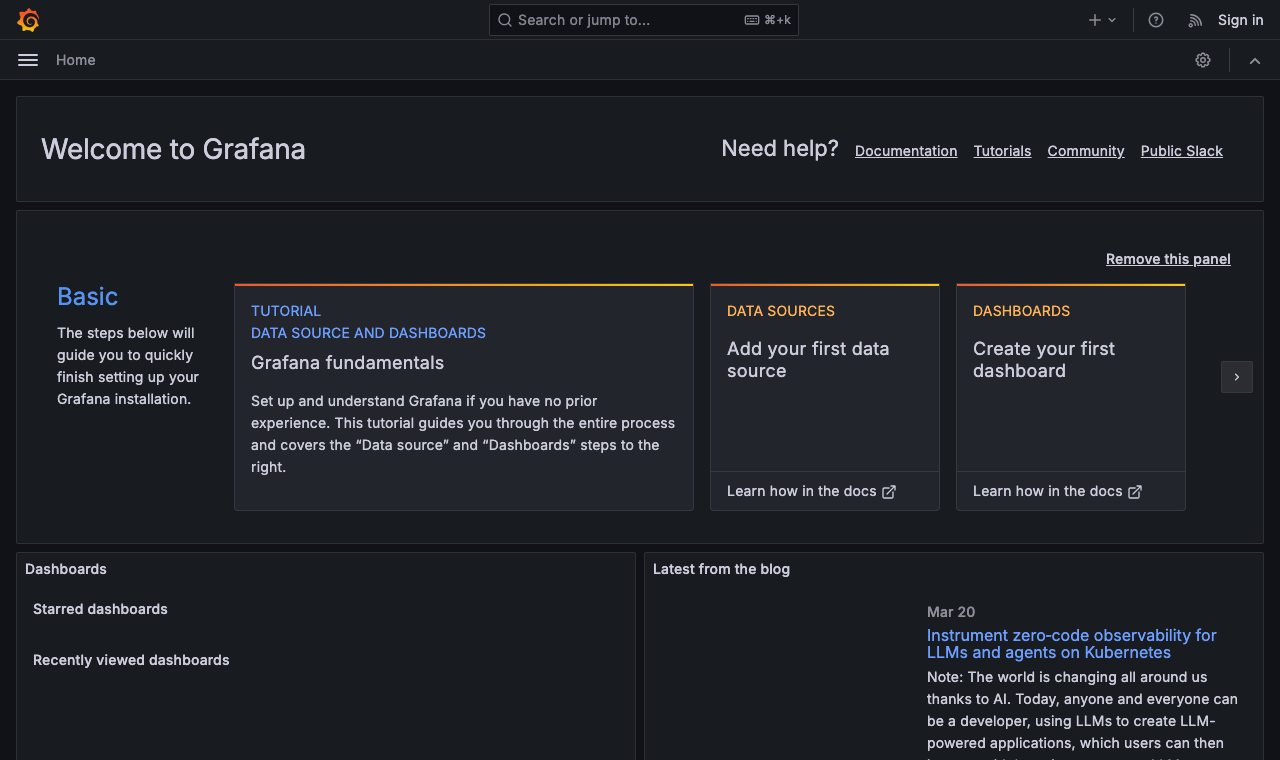1280x760 pixels.
Task: Open the Documentation link
Action: pos(905,151)
